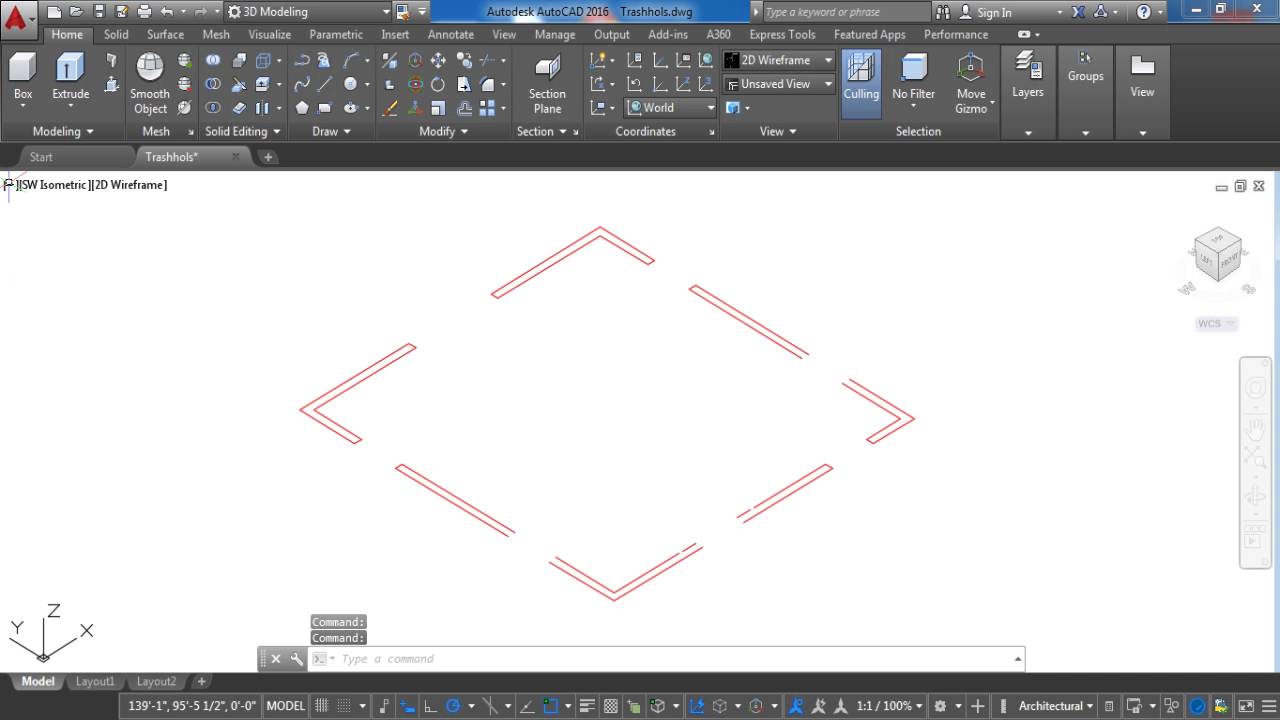Image resolution: width=1280 pixels, height=720 pixels.
Task: Undo the last action
Action: coord(166,12)
